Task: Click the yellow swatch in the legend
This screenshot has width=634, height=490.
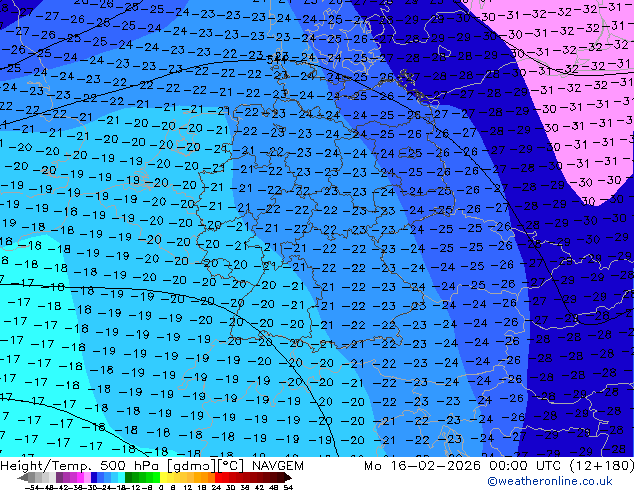Action: (x=163, y=478)
